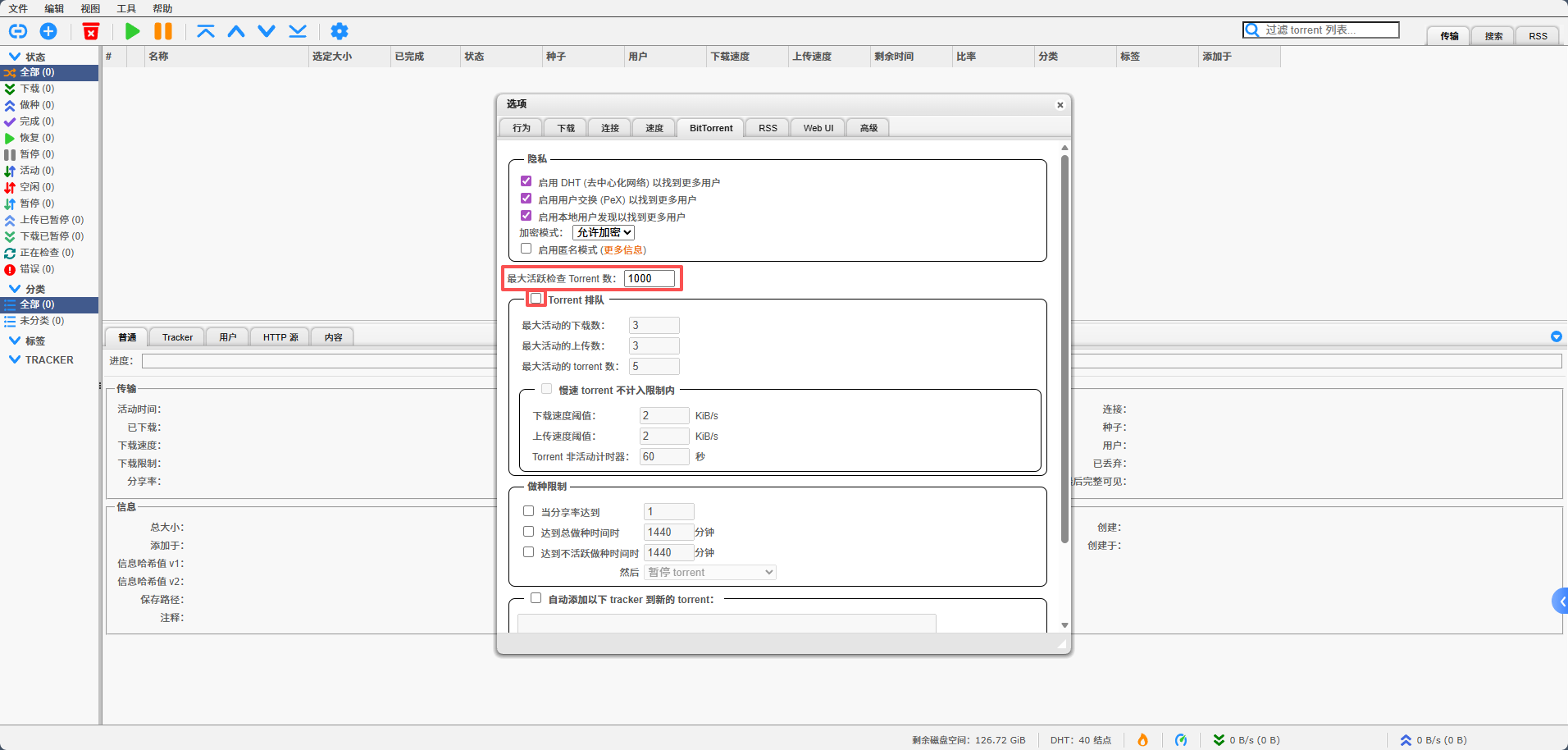Switch to the Web UI options tab

(x=818, y=128)
